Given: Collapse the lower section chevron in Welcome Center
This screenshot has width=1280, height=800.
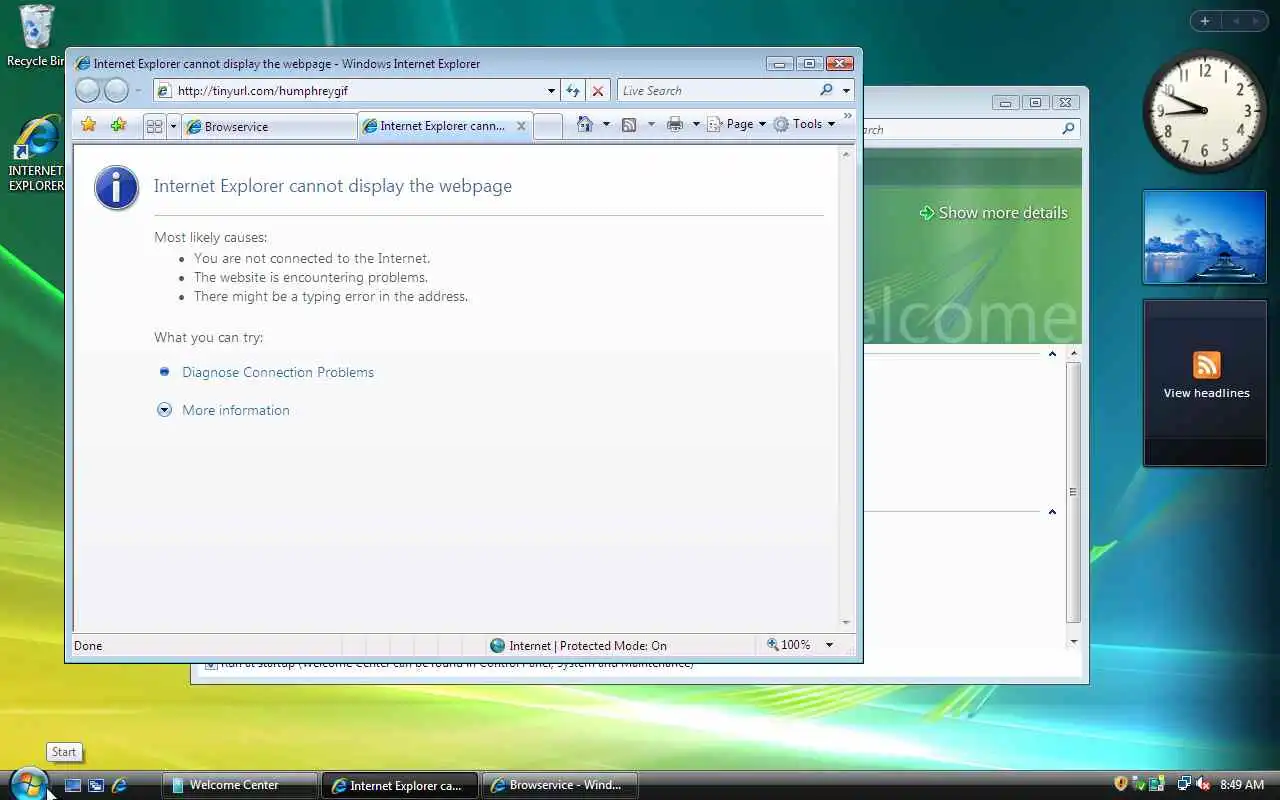Looking at the screenshot, I should pos(1052,512).
